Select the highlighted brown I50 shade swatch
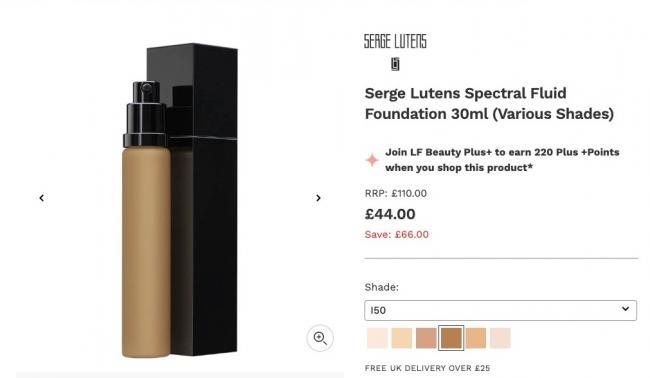 point(451,338)
